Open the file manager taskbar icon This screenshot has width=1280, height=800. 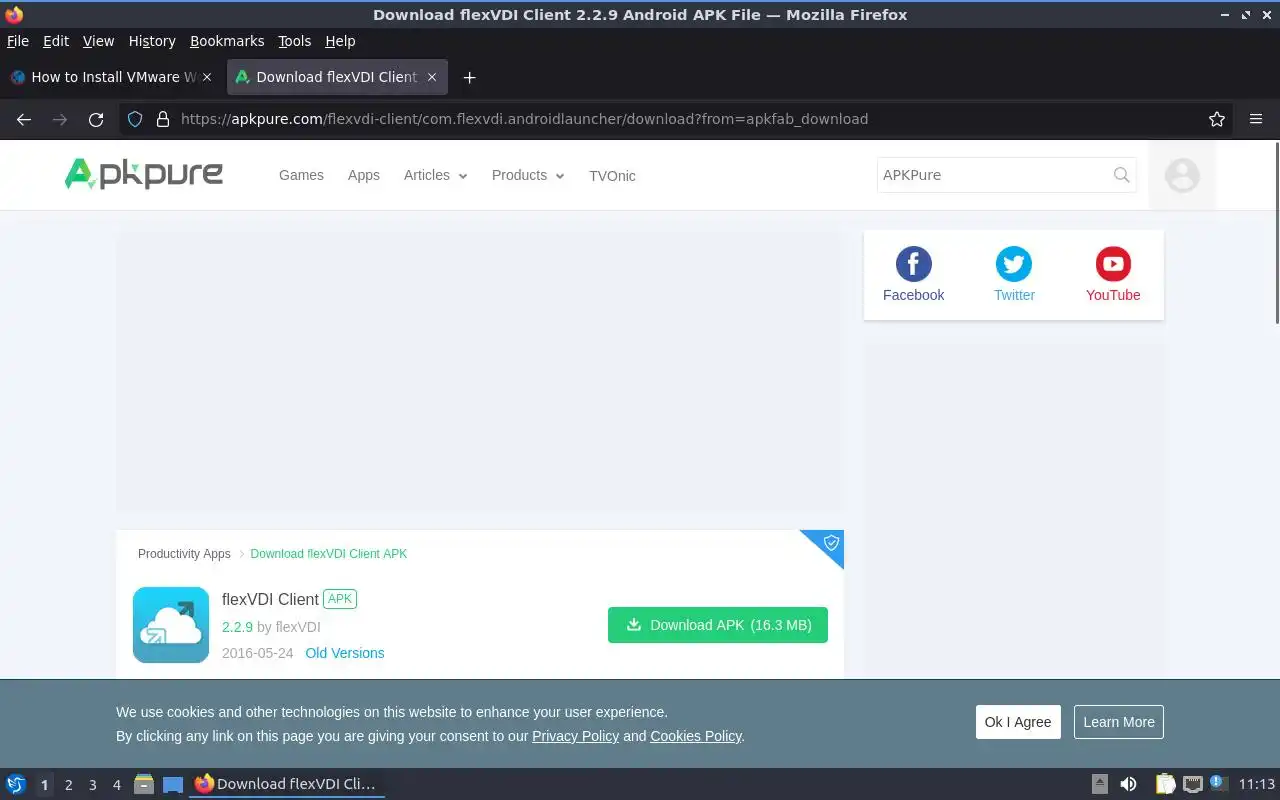[x=143, y=784]
